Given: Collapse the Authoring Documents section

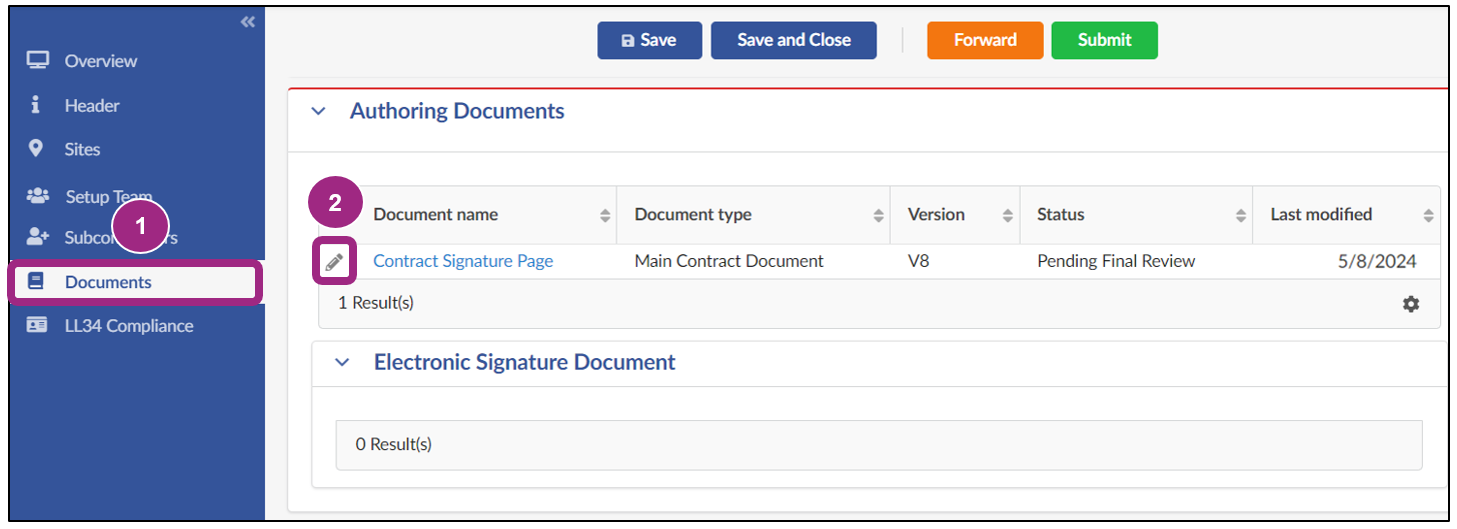Looking at the screenshot, I should tap(319, 112).
